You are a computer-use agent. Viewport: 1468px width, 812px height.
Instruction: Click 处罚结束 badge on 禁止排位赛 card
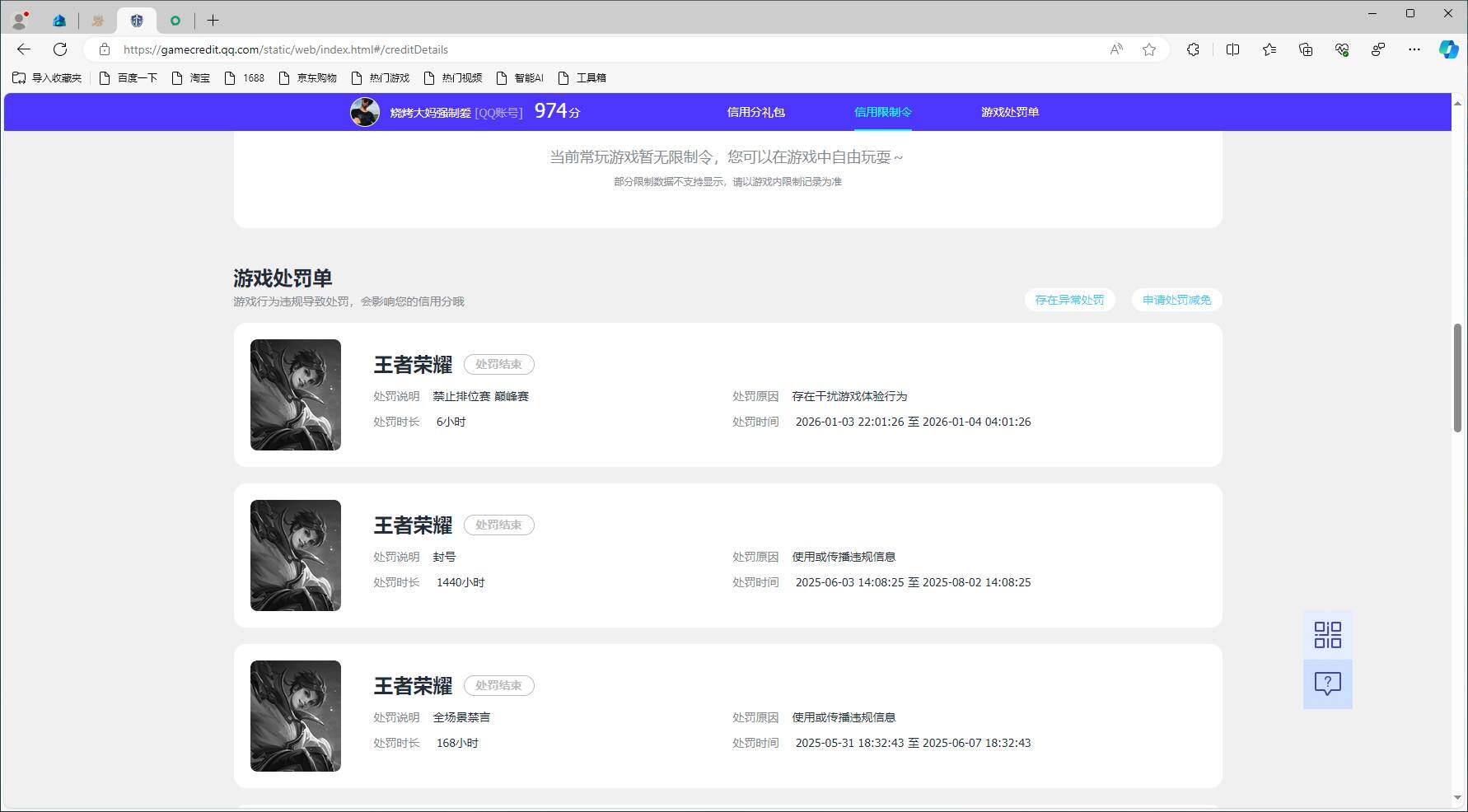(498, 364)
